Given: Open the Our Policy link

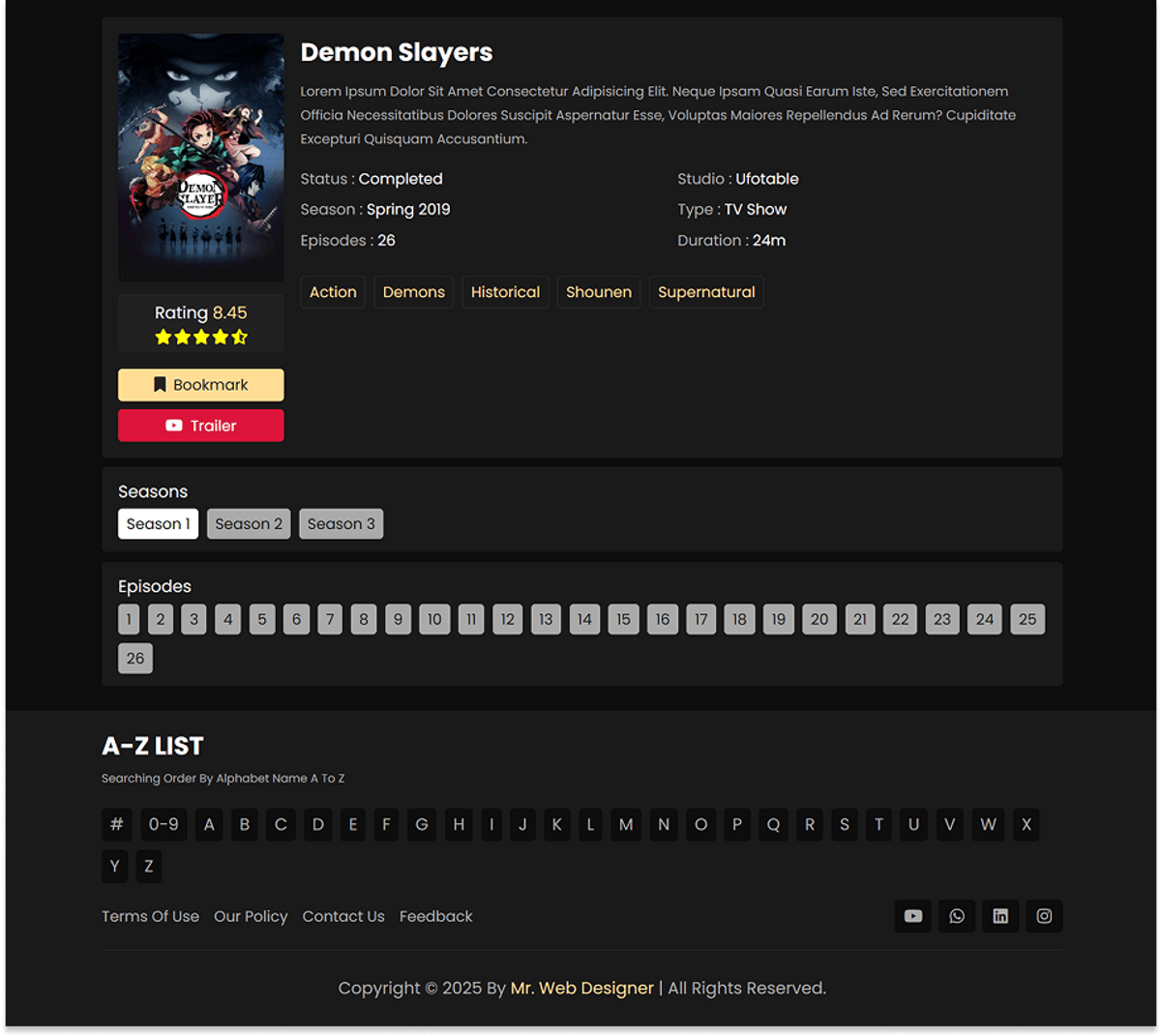Looking at the screenshot, I should pyautogui.click(x=251, y=916).
